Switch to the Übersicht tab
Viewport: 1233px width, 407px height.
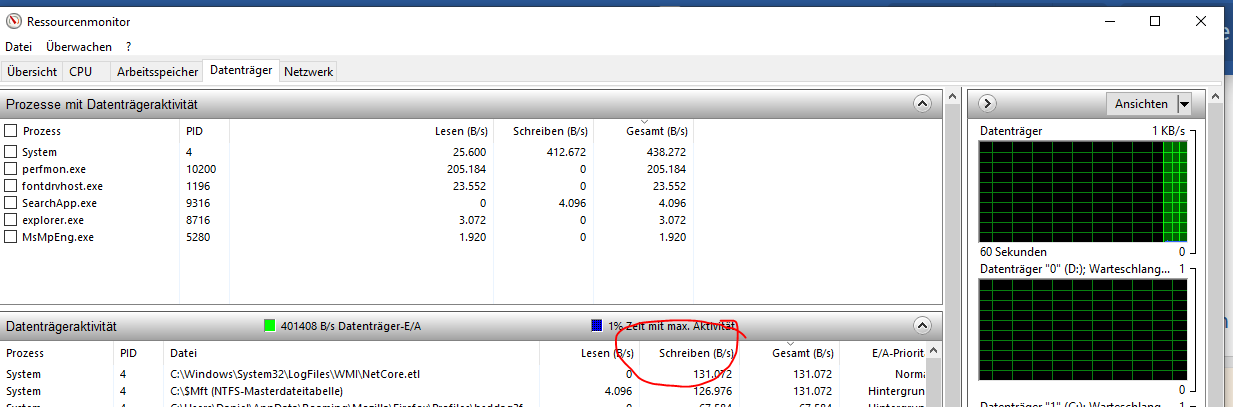(32, 72)
